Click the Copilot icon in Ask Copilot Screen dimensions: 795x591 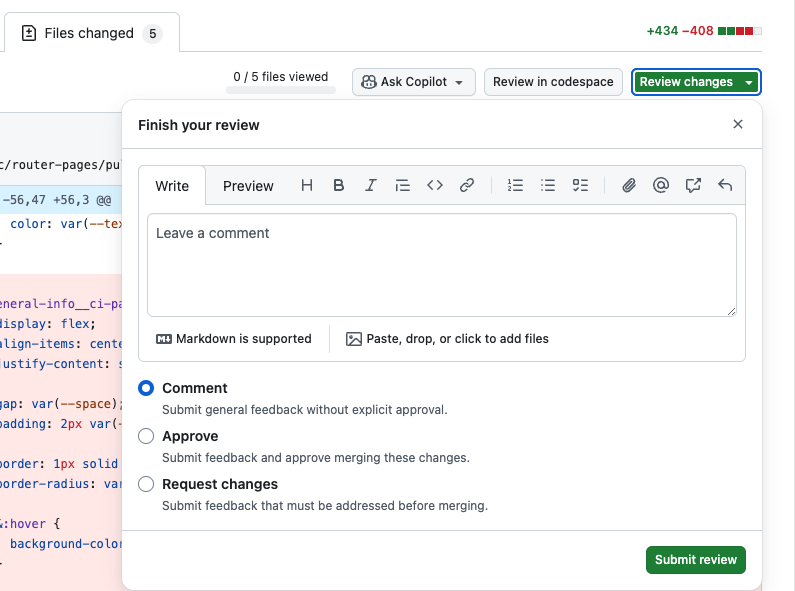(x=369, y=82)
